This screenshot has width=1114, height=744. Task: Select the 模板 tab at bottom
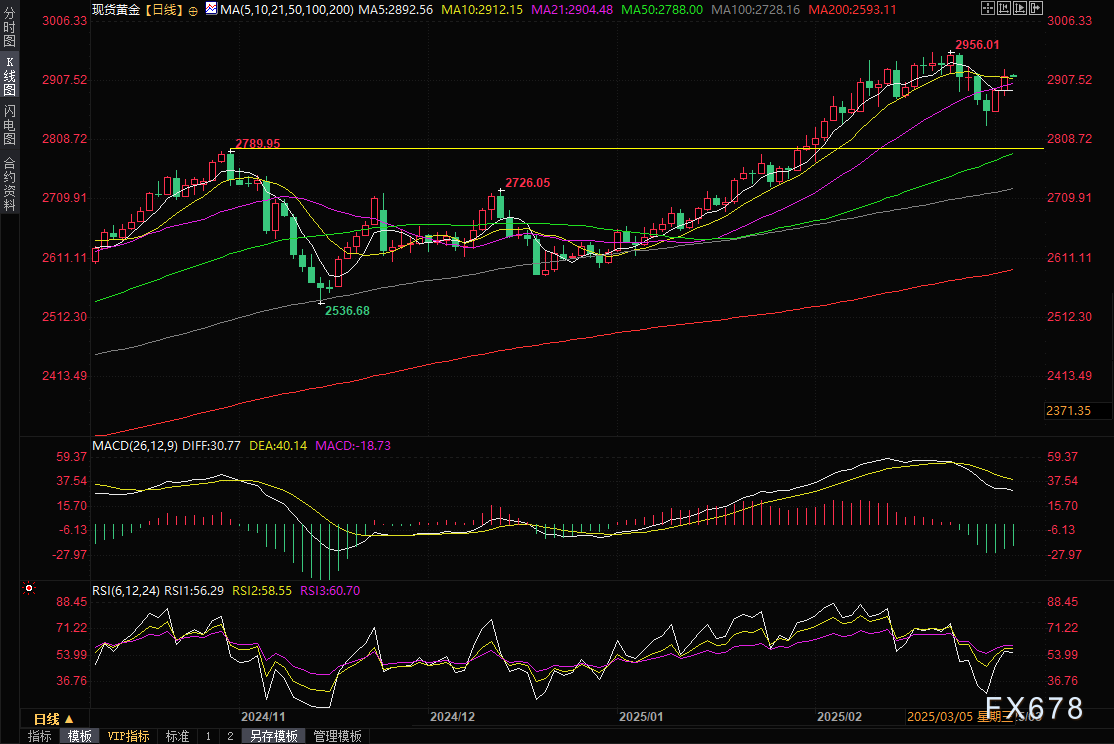pyautogui.click(x=80, y=736)
